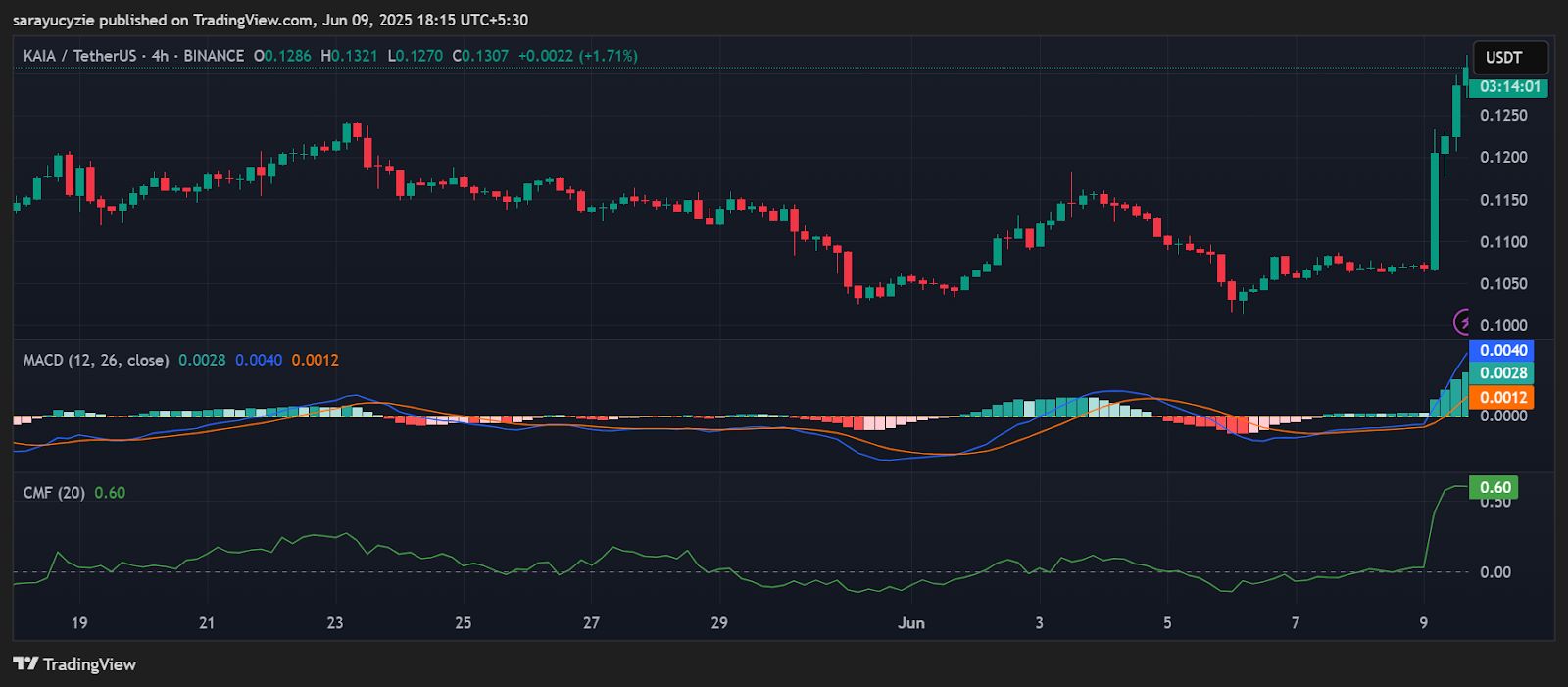Click the orange 0.0012 signal axis tag

(1503, 397)
